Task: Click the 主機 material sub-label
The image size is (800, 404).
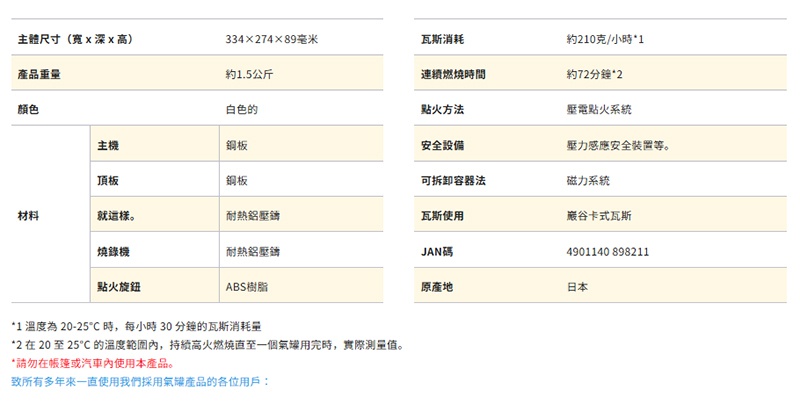Action: (108, 145)
